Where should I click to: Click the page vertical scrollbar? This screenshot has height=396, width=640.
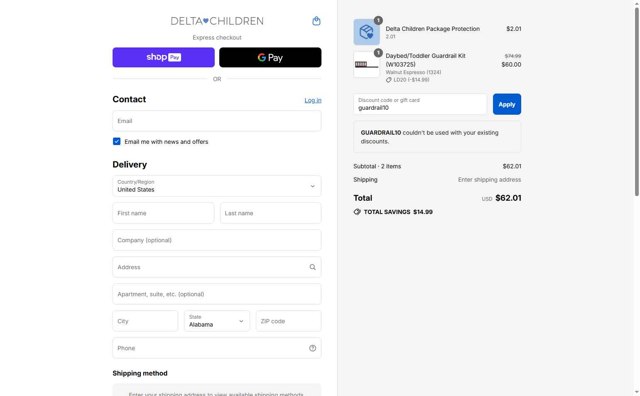[636, 102]
